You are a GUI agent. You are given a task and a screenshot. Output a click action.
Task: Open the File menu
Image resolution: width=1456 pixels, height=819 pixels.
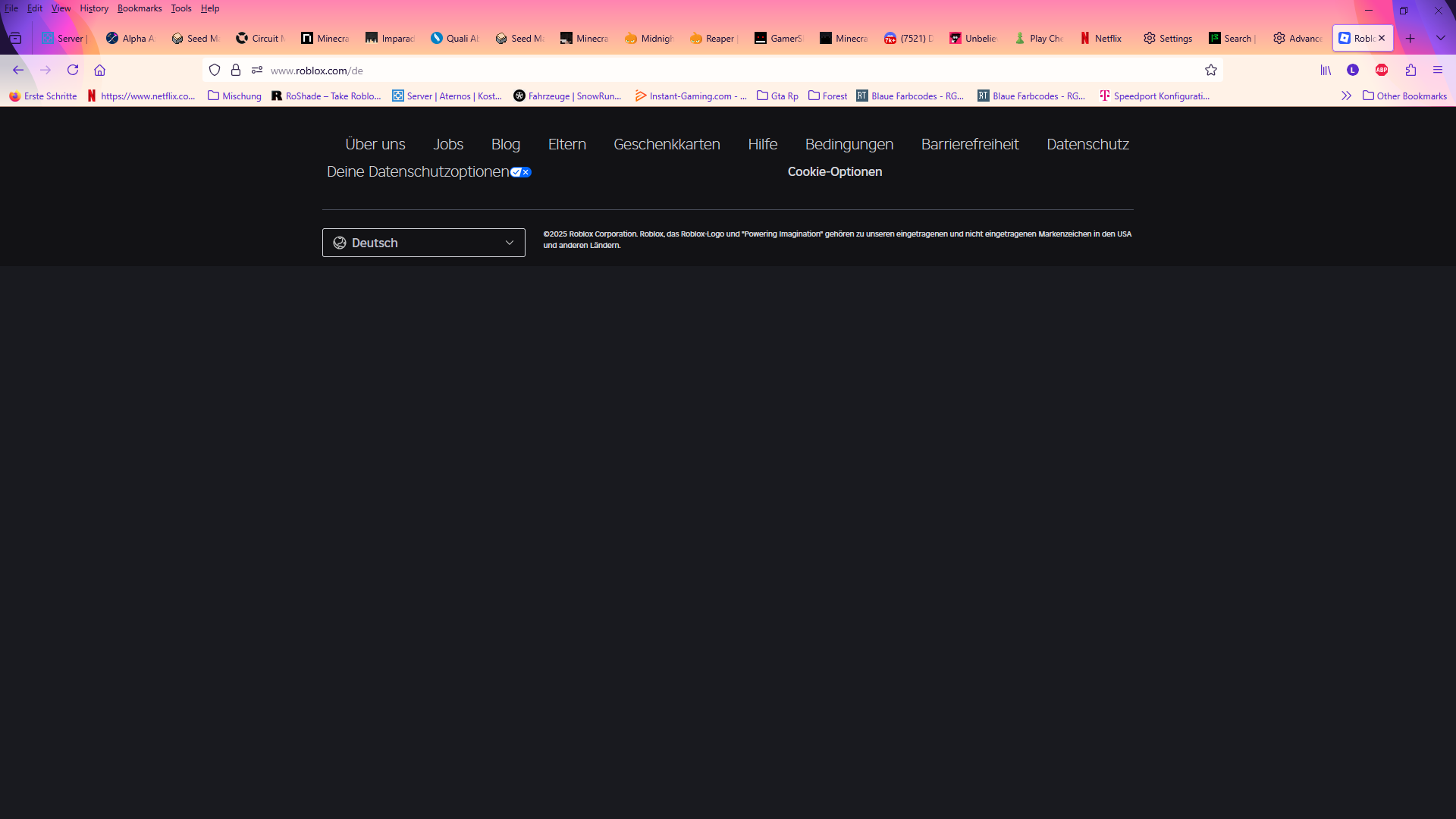click(11, 8)
